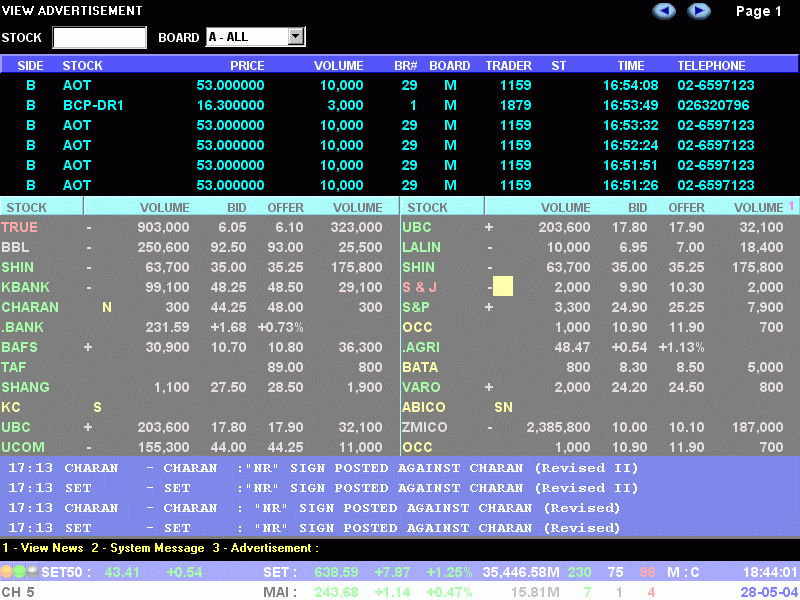This screenshot has width=800, height=600.
Task: Click .AGRI sector index row
Action: pyautogui.click(x=600, y=347)
